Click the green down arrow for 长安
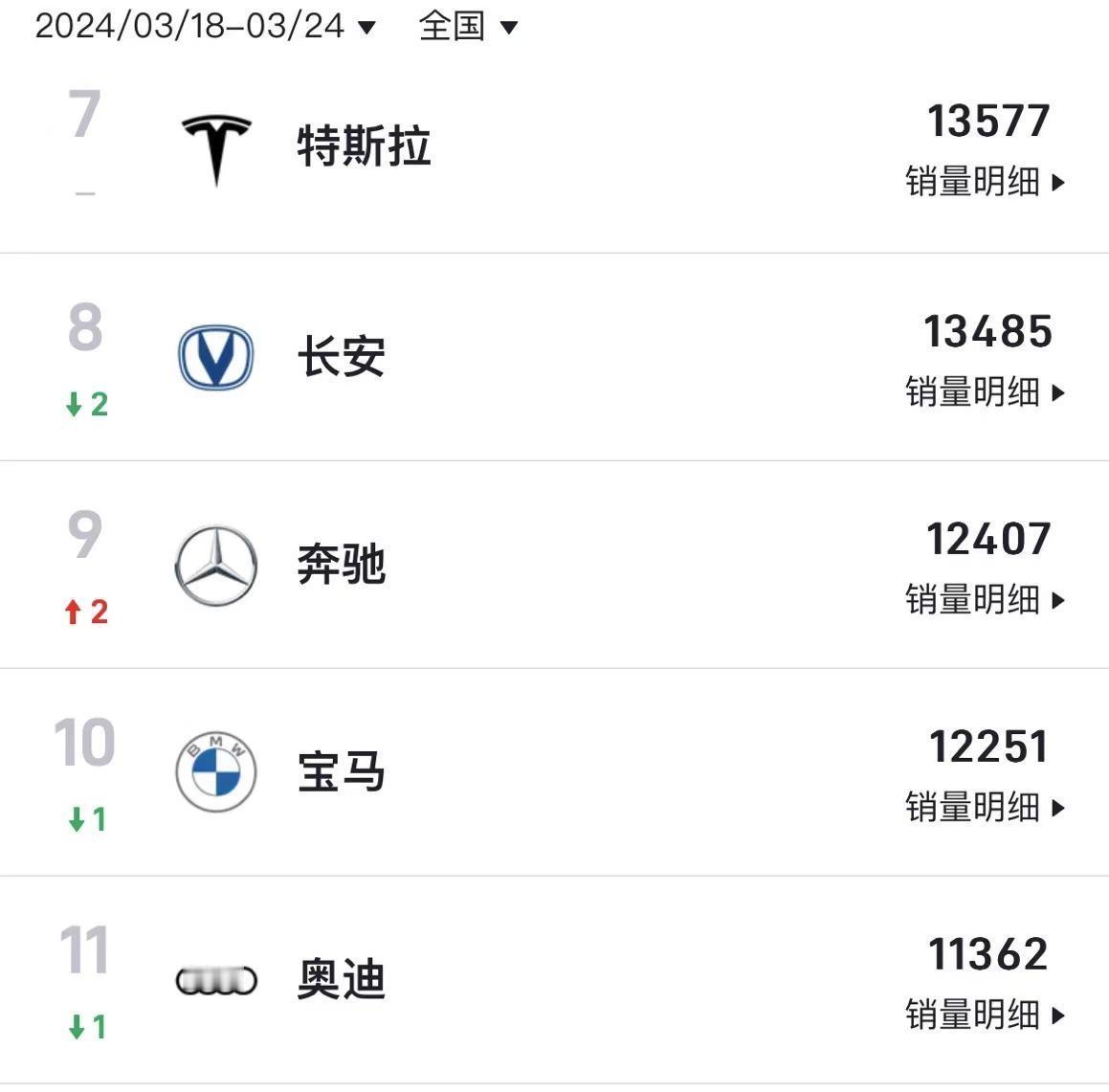The image size is (1109, 1092). pyautogui.click(x=74, y=405)
